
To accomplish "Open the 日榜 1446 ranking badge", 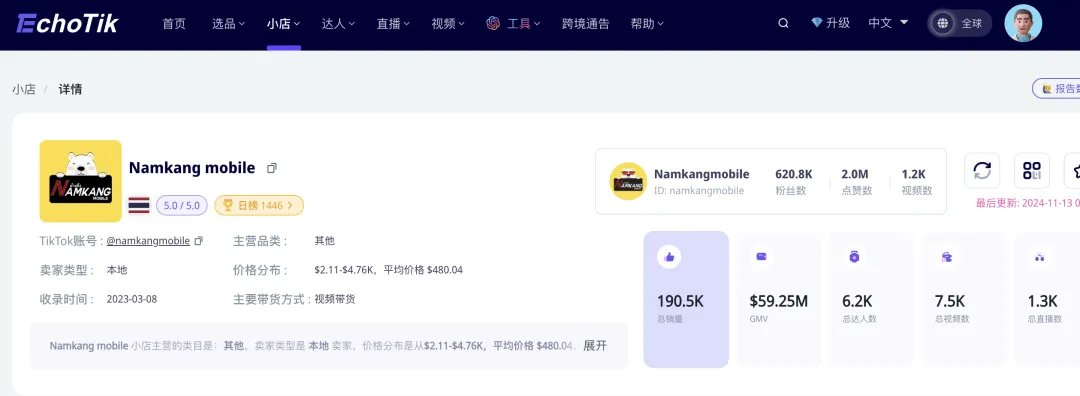I will [259, 205].
